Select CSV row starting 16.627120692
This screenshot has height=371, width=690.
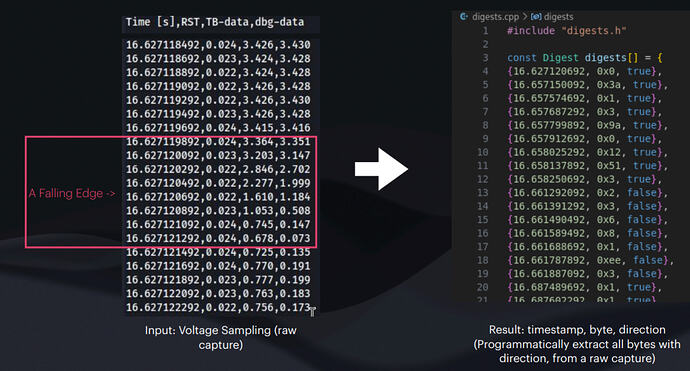tap(218, 197)
